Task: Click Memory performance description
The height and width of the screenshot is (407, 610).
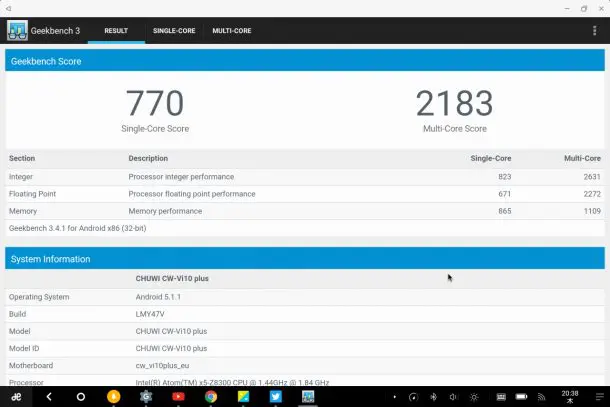Action: coord(165,211)
